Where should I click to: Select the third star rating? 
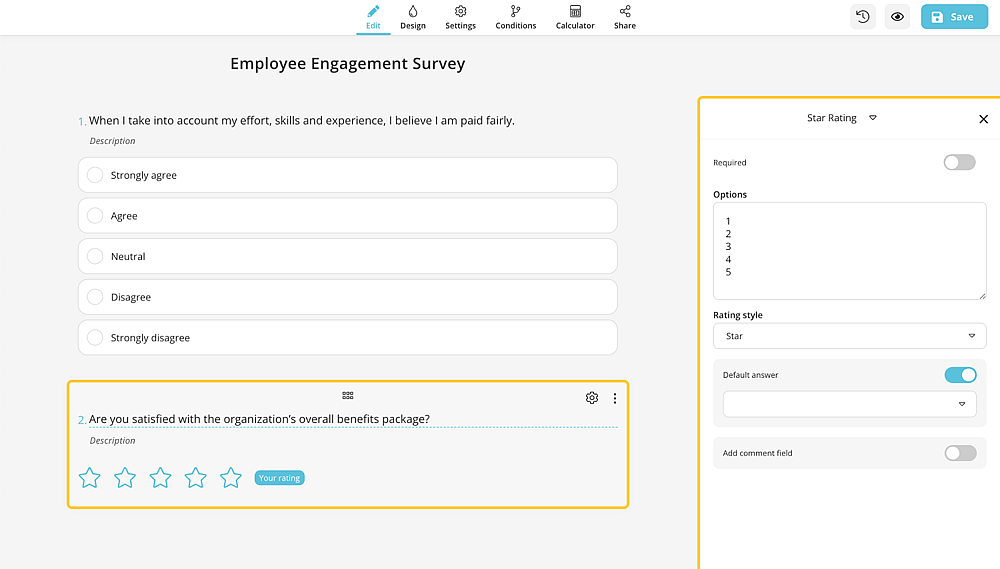click(160, 477)
